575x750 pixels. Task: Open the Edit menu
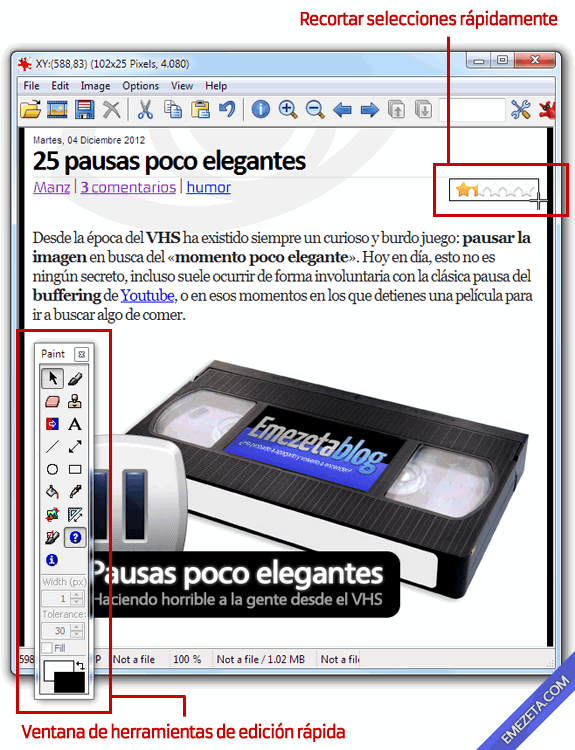60,86
